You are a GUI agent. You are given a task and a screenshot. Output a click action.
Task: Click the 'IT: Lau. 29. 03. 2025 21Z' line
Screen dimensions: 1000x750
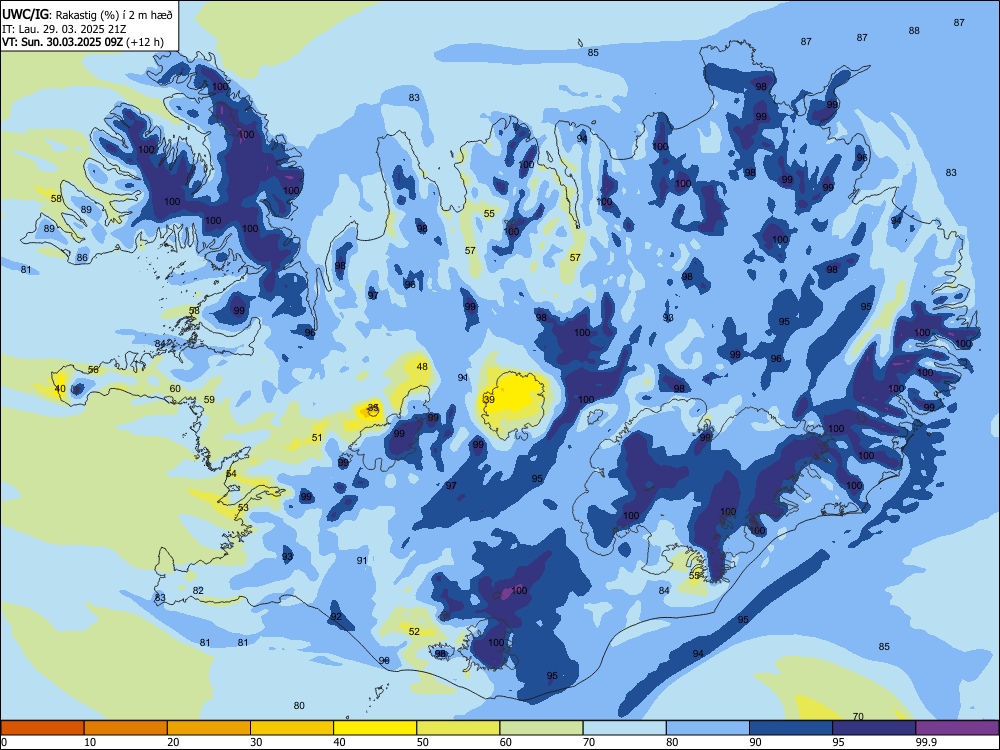65,29
